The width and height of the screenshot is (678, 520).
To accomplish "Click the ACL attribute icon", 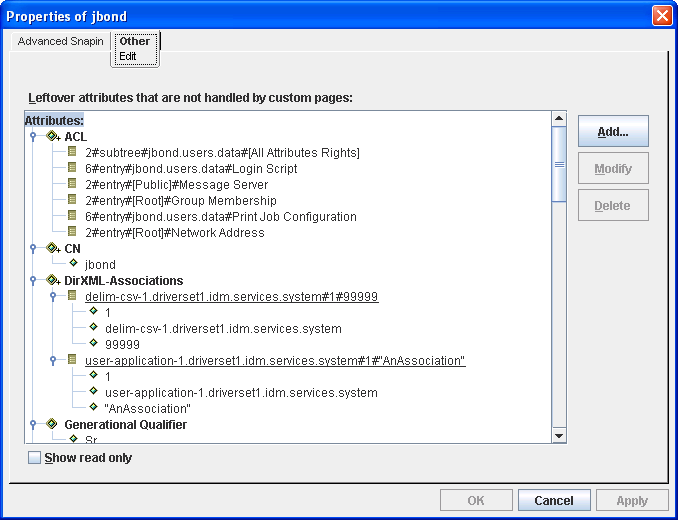I will coord(53,137).
